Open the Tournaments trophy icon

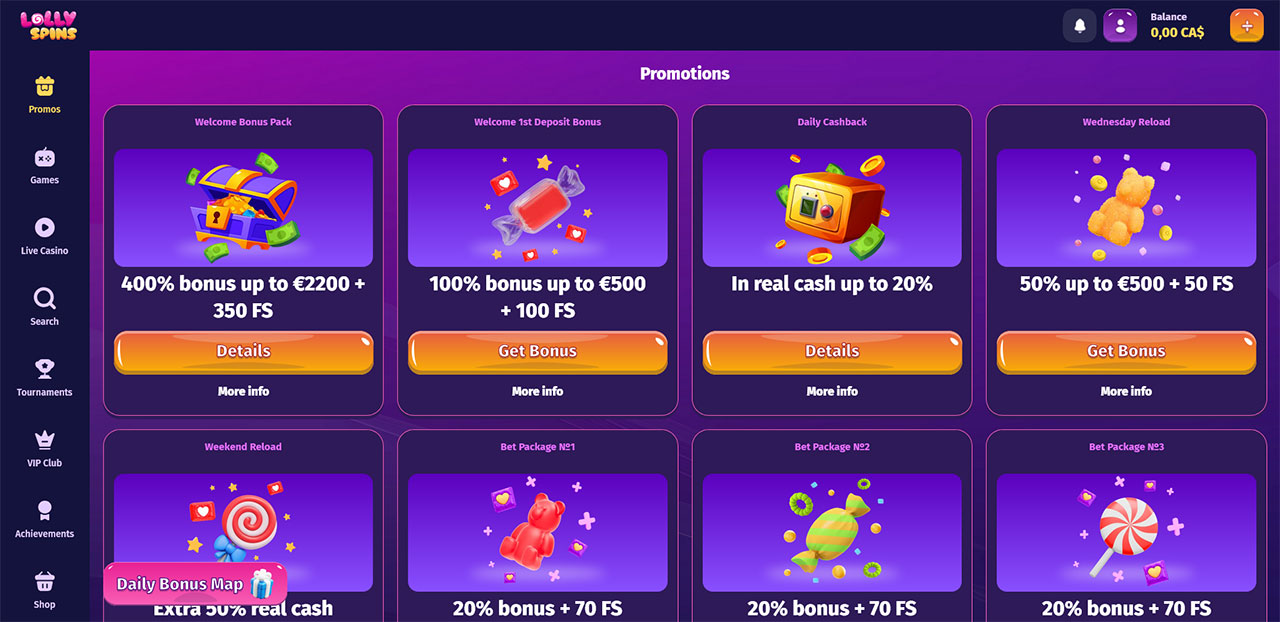coord(44,377)
